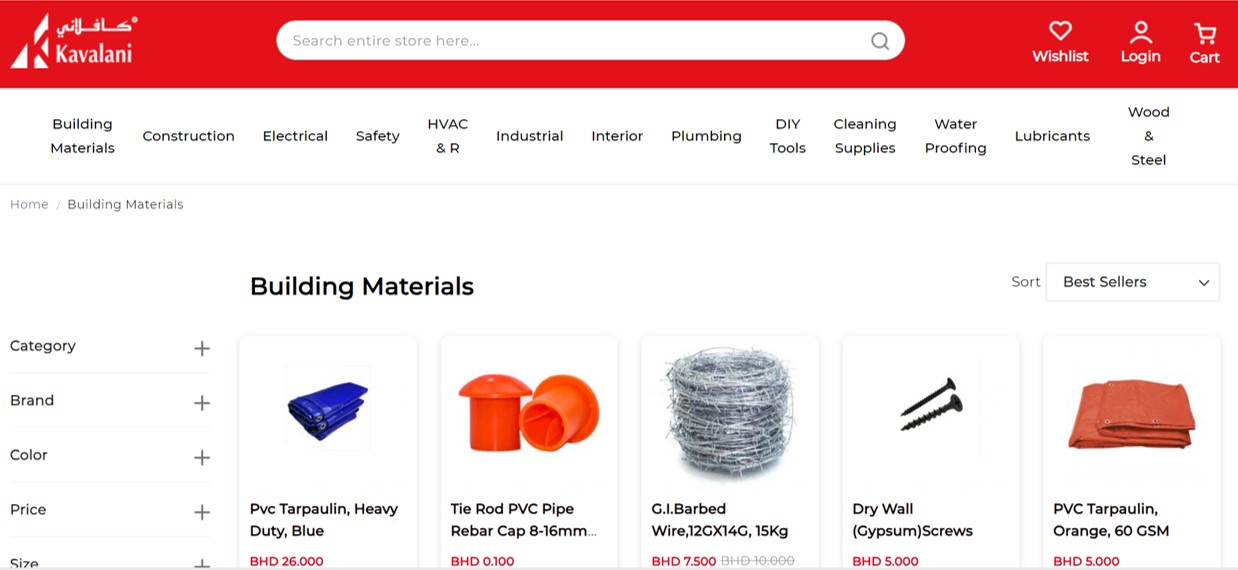Click the Home breadcrumb link
This screenshot has width=1238, height=570.
coord(29,204)
